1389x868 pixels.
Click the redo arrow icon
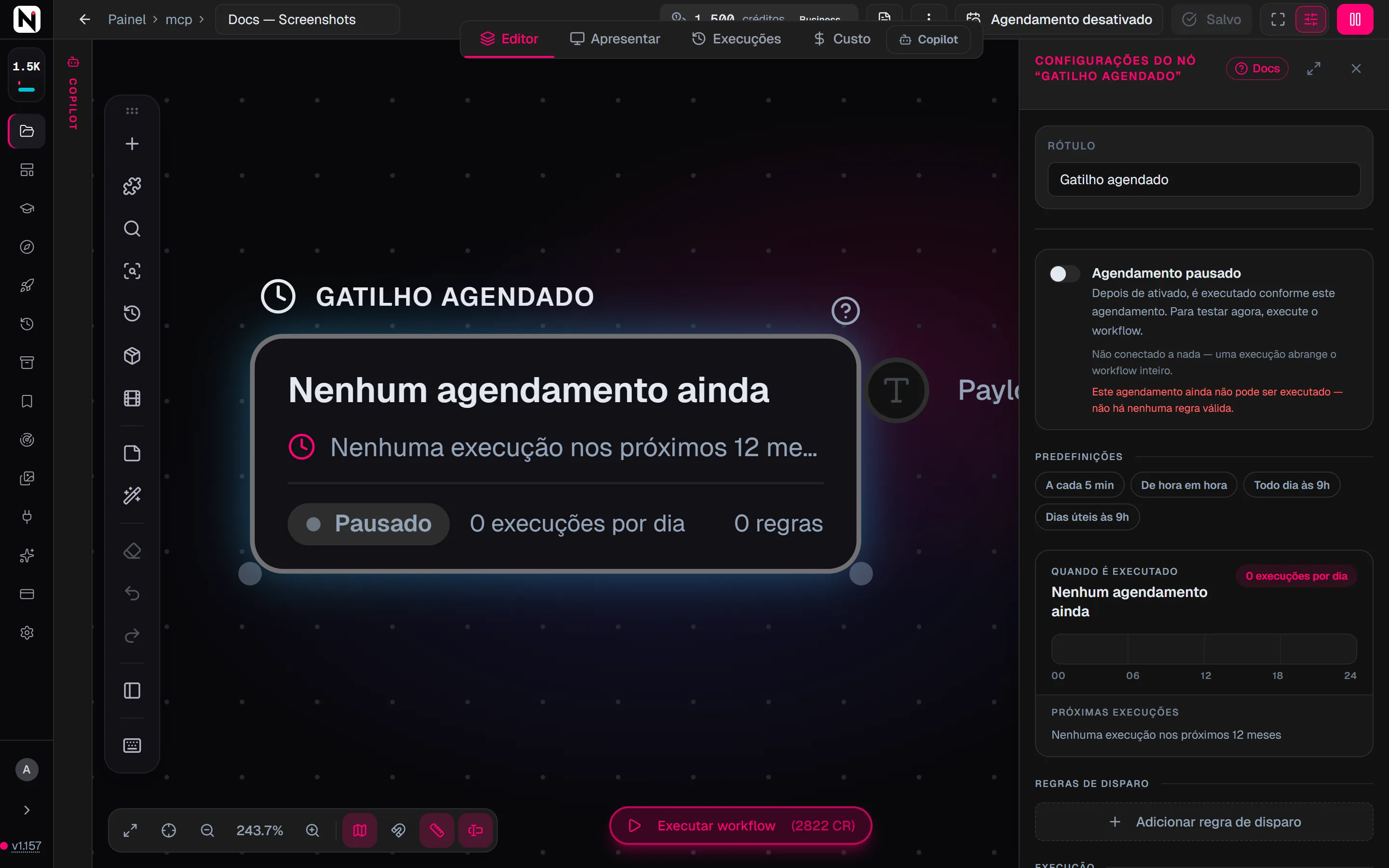pos(132,636)
